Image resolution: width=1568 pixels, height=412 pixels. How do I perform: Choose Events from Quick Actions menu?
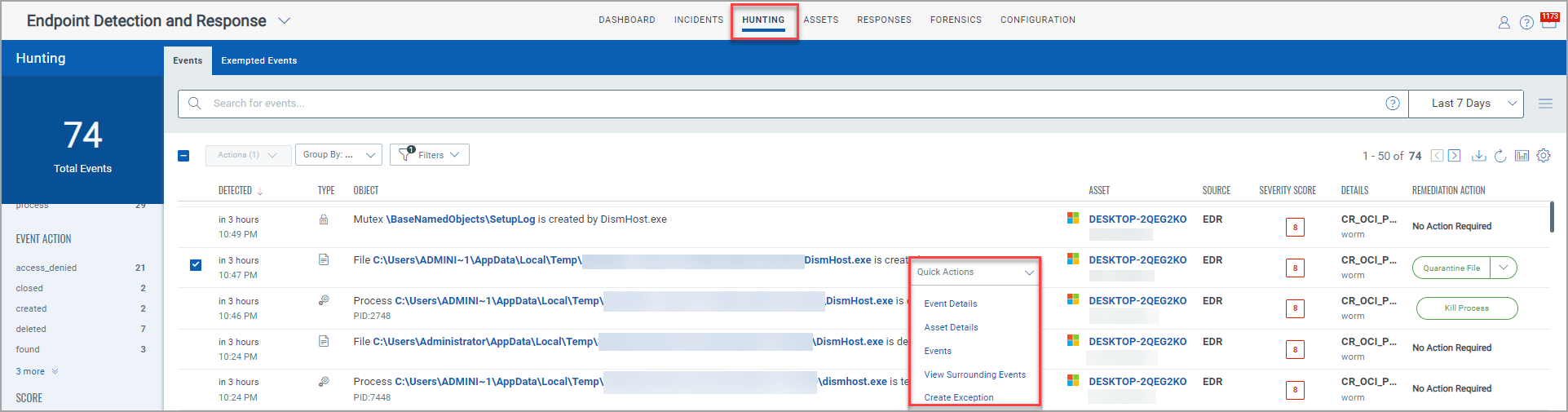(938, 351)
